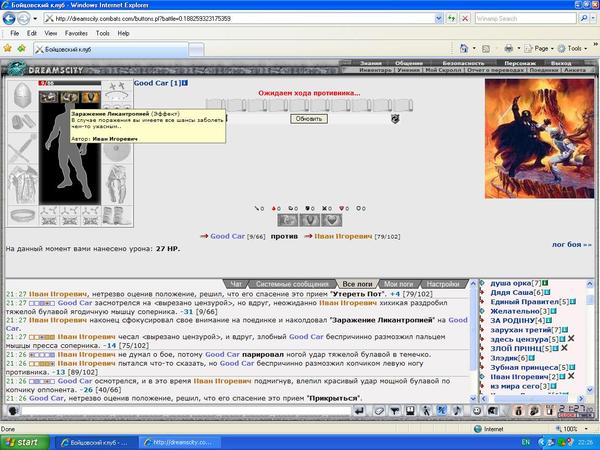Select player Единый Правител in user list

pos(525,302)
